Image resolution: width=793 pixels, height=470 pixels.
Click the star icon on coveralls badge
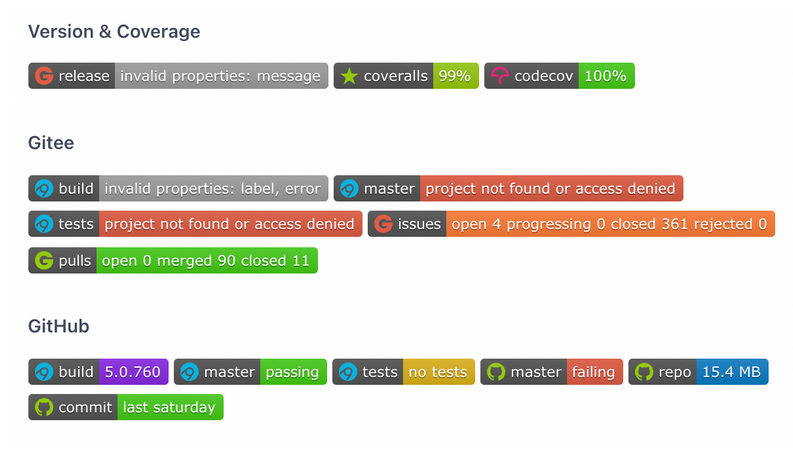click(348, 76)
